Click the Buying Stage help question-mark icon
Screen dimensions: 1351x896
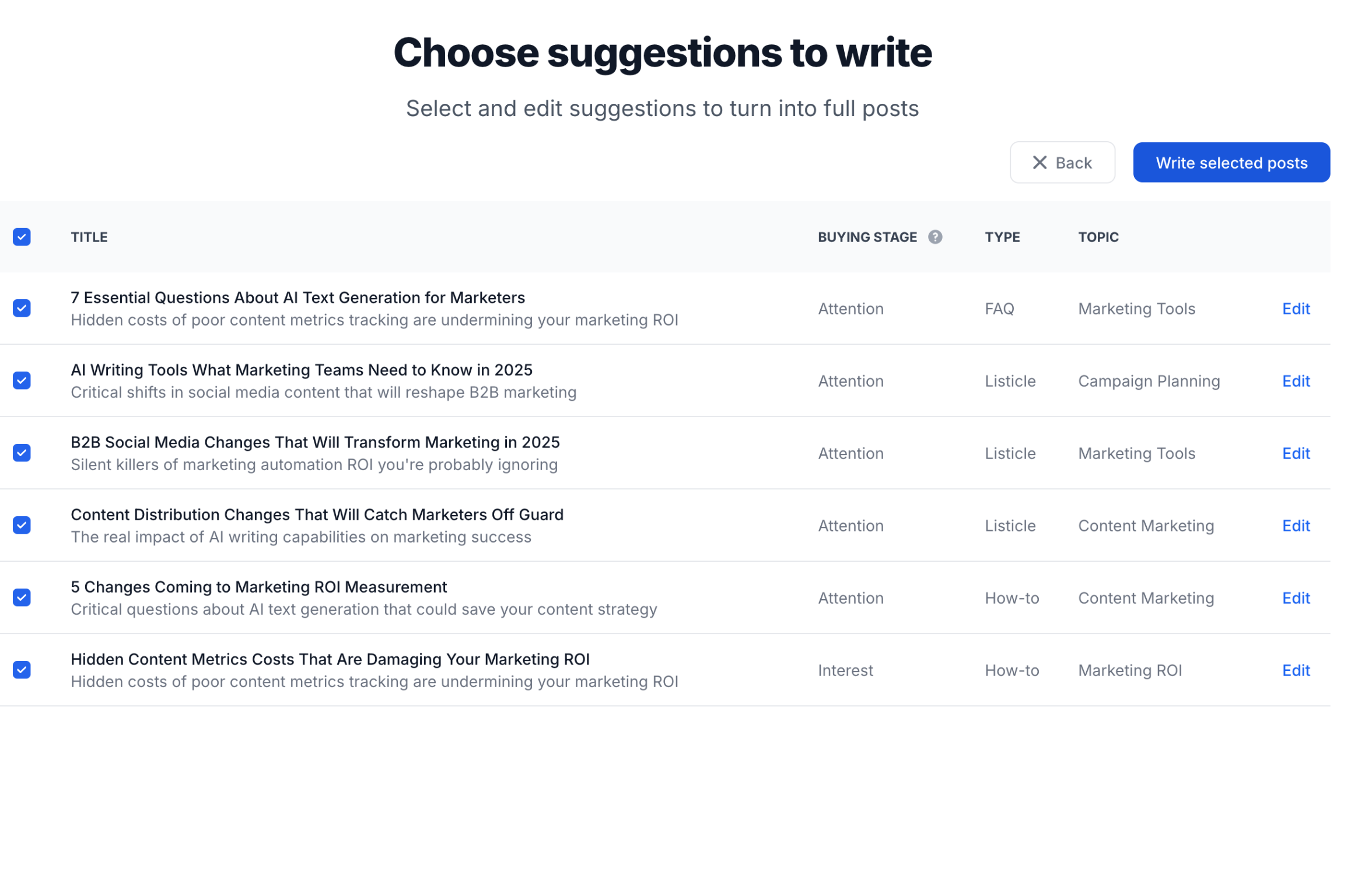(x=935, y=237)
